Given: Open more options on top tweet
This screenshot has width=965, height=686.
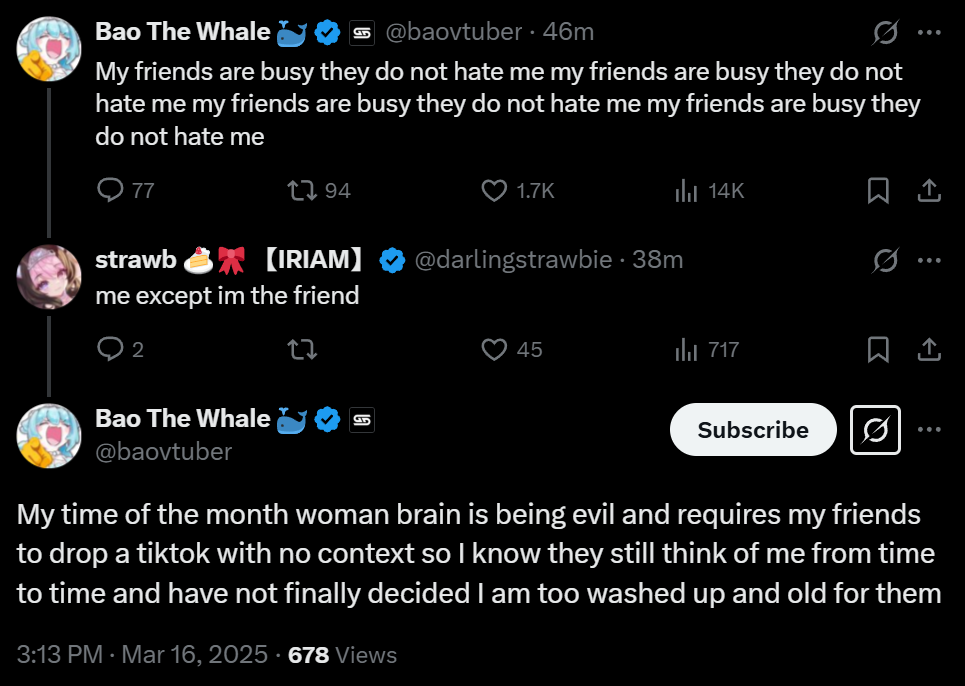Looking at the screenshot, I should point(929,33).
